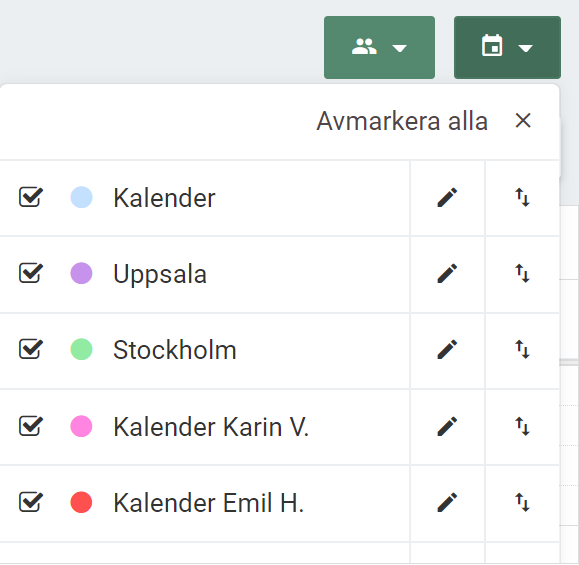Open the calendar icon dropdown button
The height and width of the screenshot is (565, 579).
507,47
